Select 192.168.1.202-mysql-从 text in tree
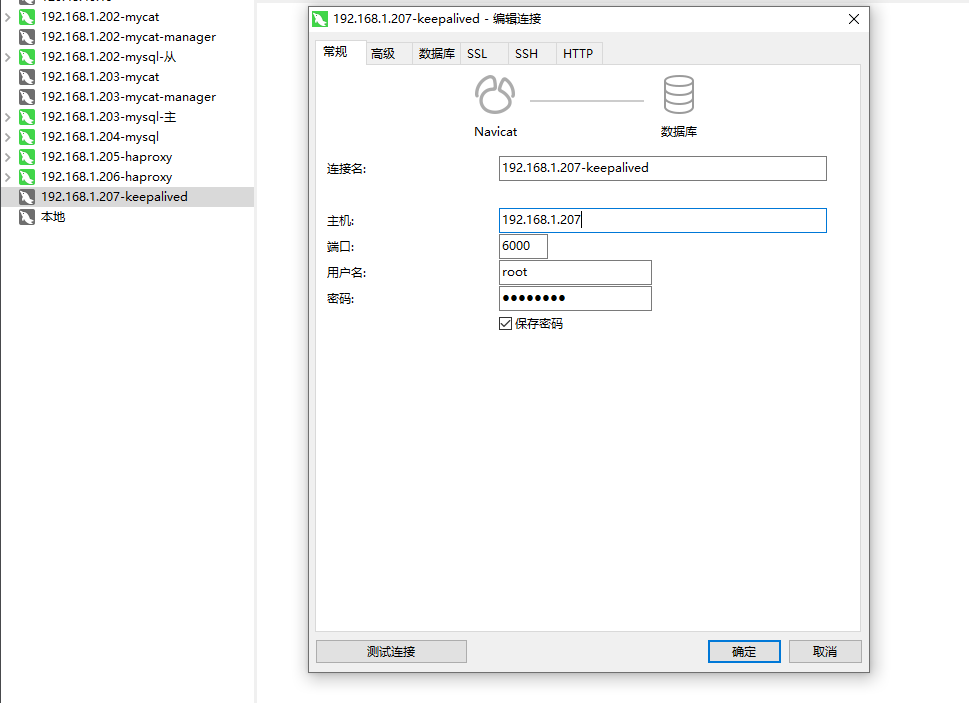This screenshot has height=703, width=969. pyautogui.click(x=109, y=57)
